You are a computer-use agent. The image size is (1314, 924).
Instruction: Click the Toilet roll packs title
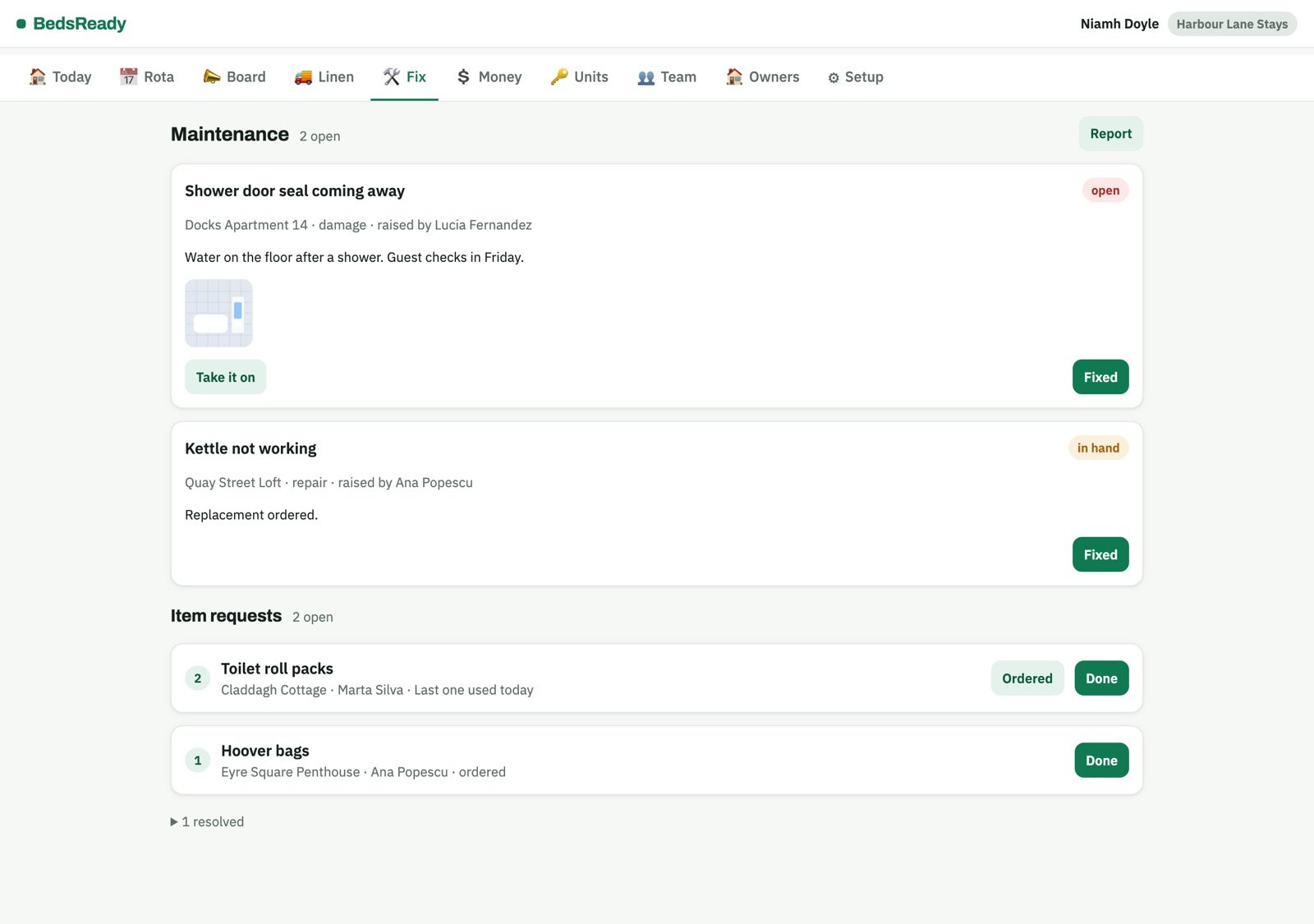point(277,669)
